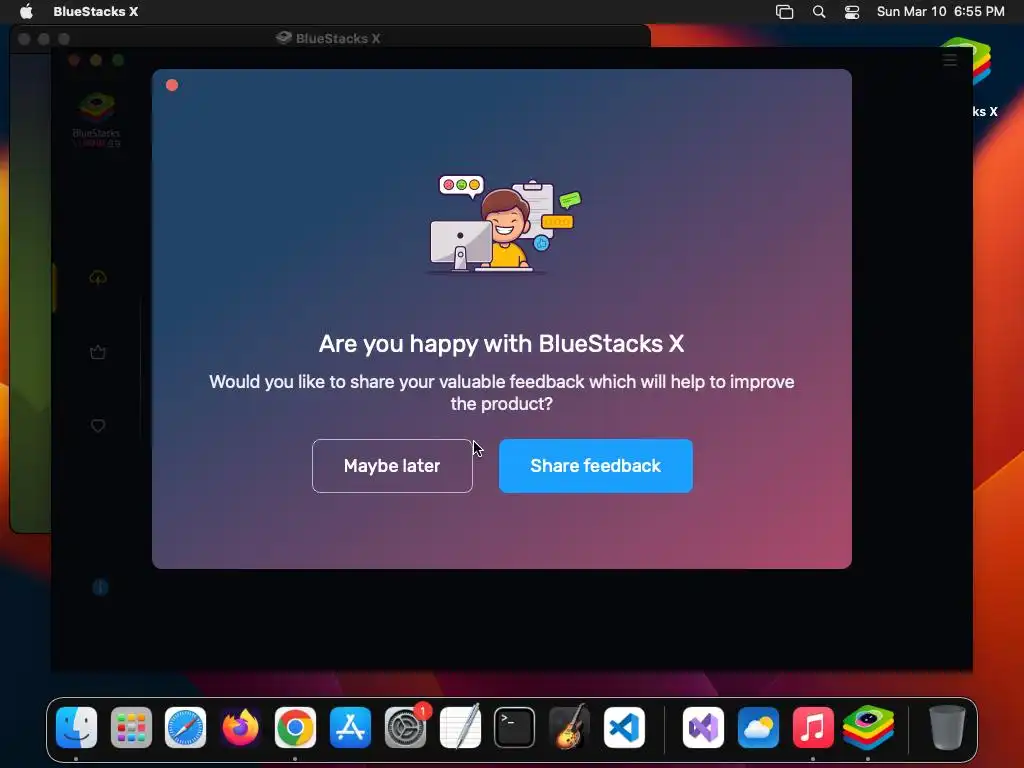Open the crown sidebar icon

98,352
